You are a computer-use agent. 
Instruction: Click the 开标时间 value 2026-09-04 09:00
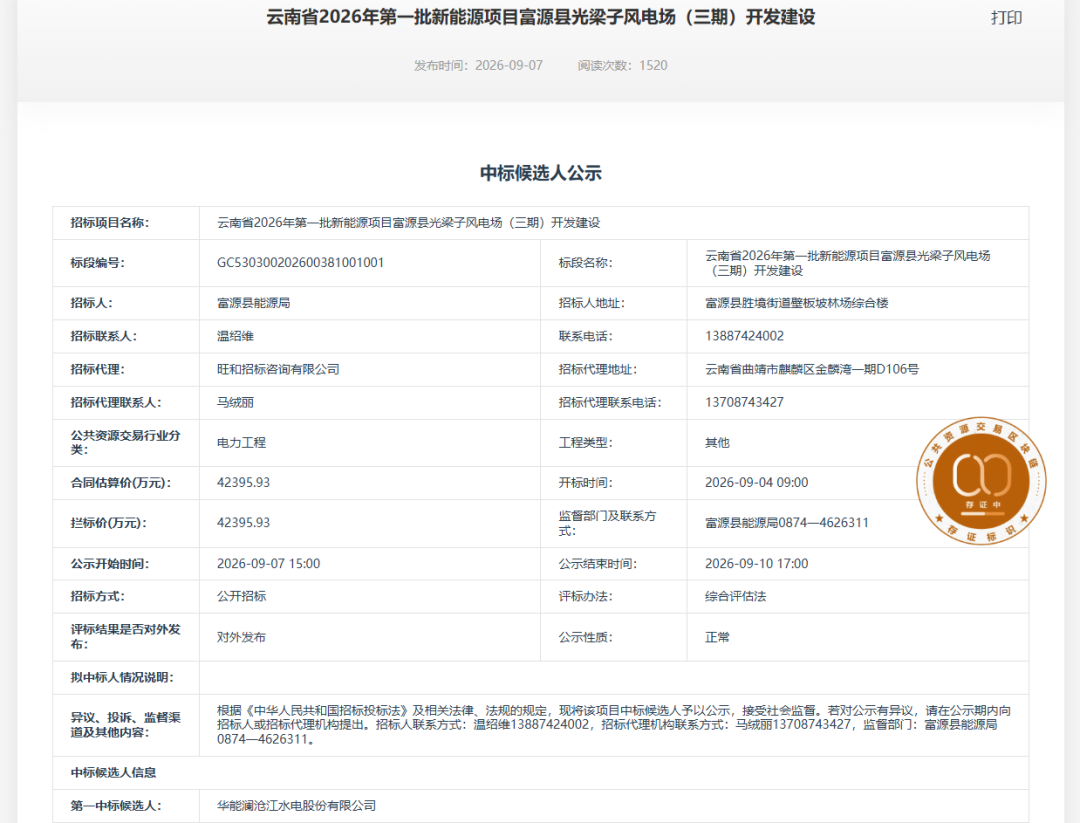756,483
